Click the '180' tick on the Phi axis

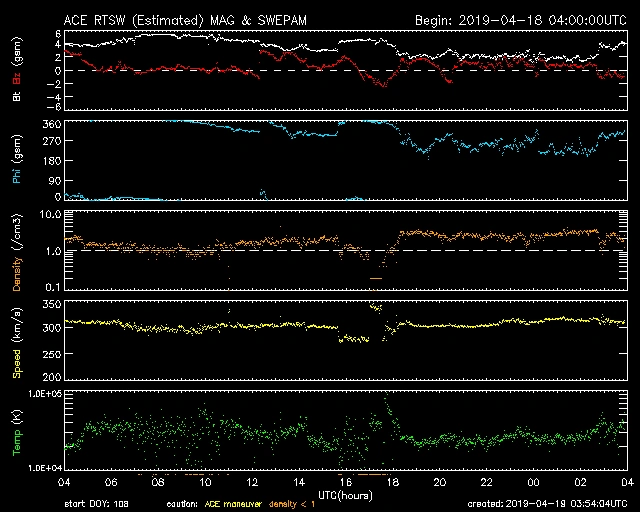[52, 160]
